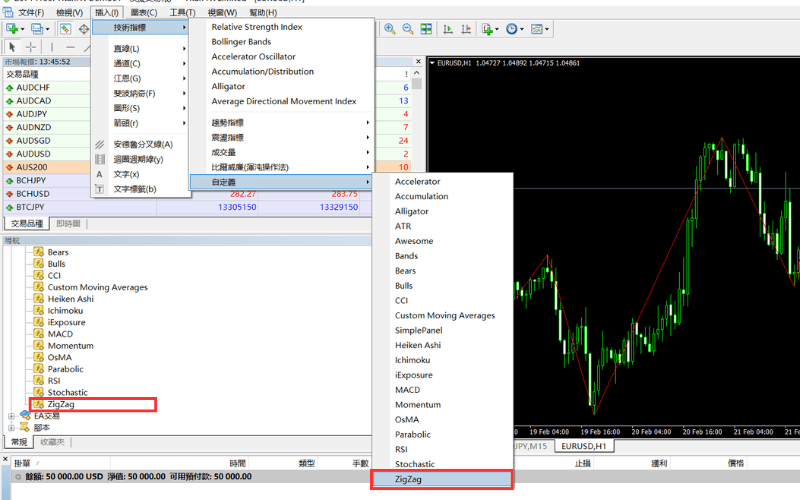
Task: Click MACD in the navigator tree
Action: pos(60,334)
